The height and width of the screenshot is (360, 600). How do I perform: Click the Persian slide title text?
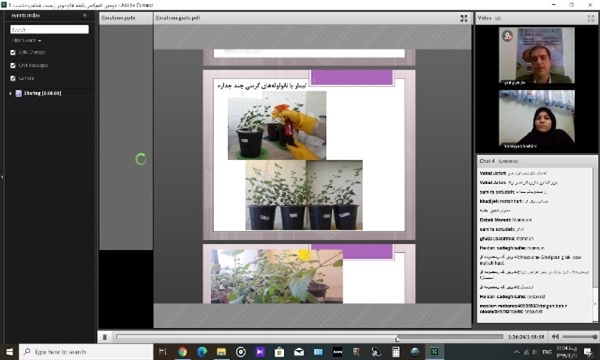(x=262, y=86)
